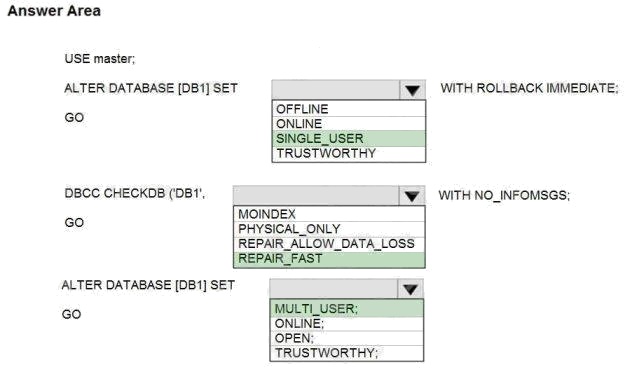This screenshot has width=625, height=372.
Task: Pick the REPAIR_FAST option
Action: click(x=329, y=259)
